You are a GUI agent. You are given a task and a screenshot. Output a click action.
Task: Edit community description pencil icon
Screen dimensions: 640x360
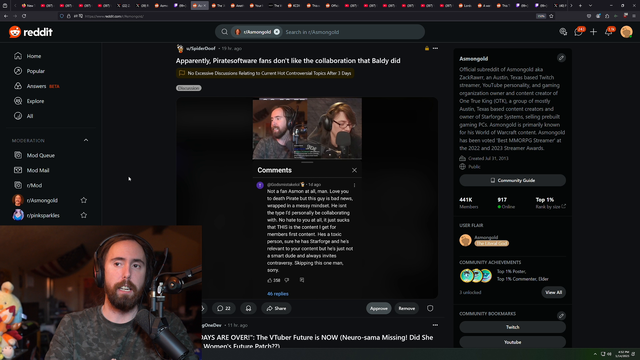tap(561, 58)
